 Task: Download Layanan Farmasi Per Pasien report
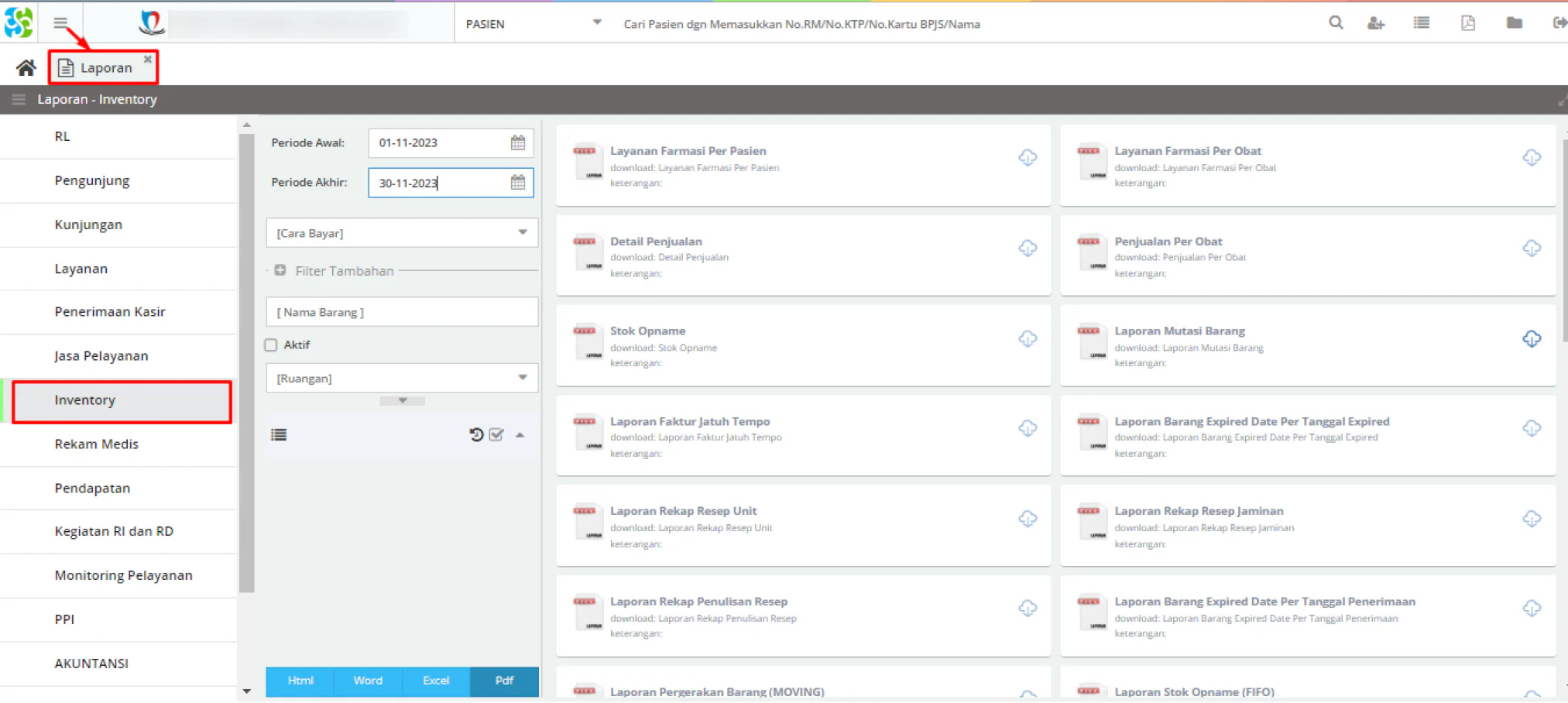pos(1028,158)
